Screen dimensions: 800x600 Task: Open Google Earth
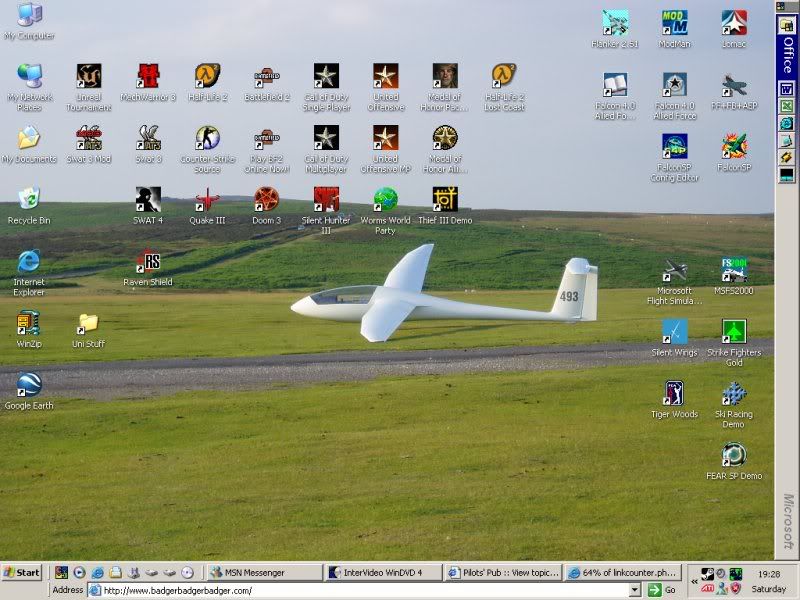28,385
